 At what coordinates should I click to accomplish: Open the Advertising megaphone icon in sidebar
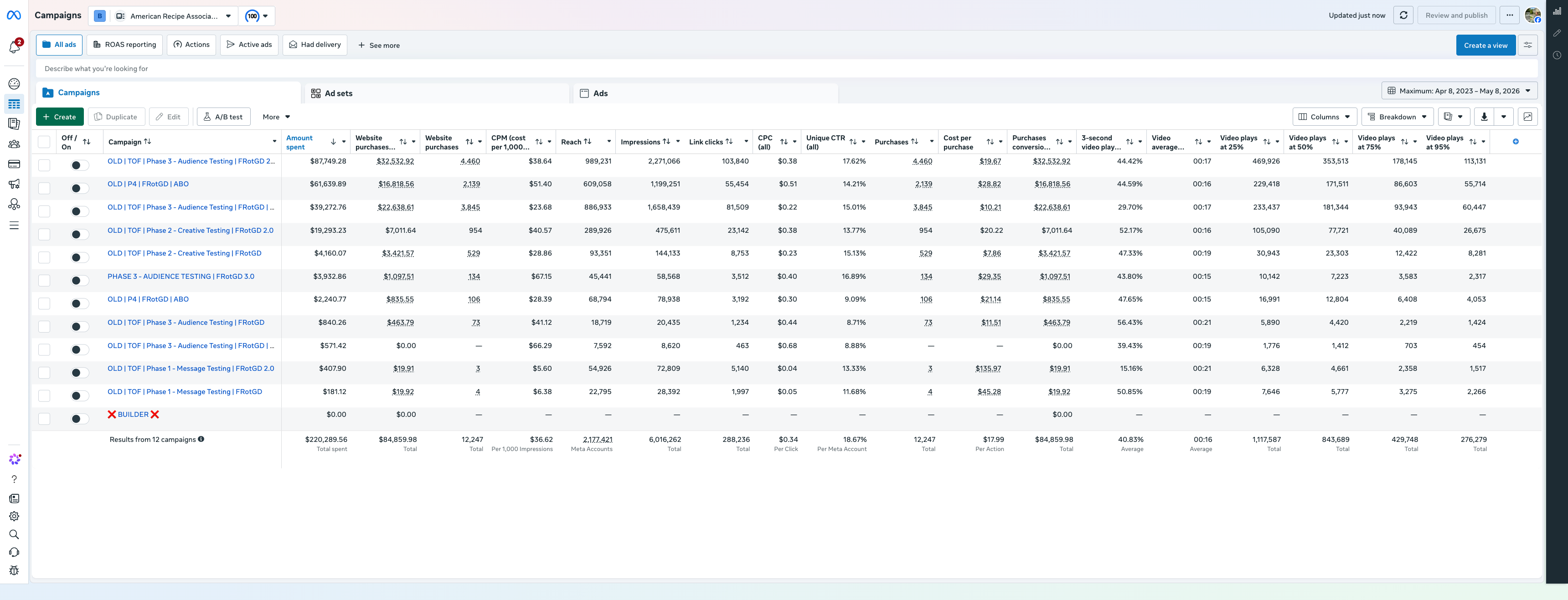14,184
